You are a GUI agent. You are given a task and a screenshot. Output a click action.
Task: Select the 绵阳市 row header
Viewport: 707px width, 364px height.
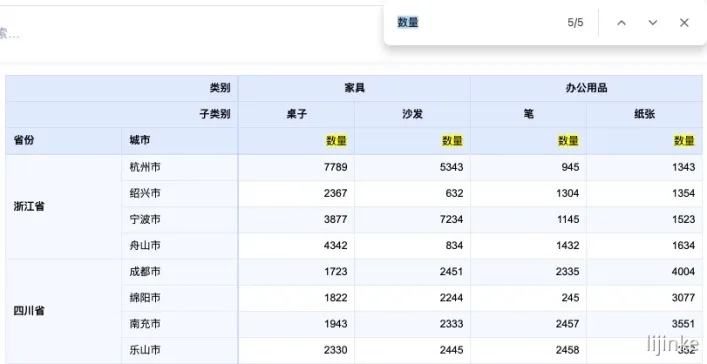180,298
